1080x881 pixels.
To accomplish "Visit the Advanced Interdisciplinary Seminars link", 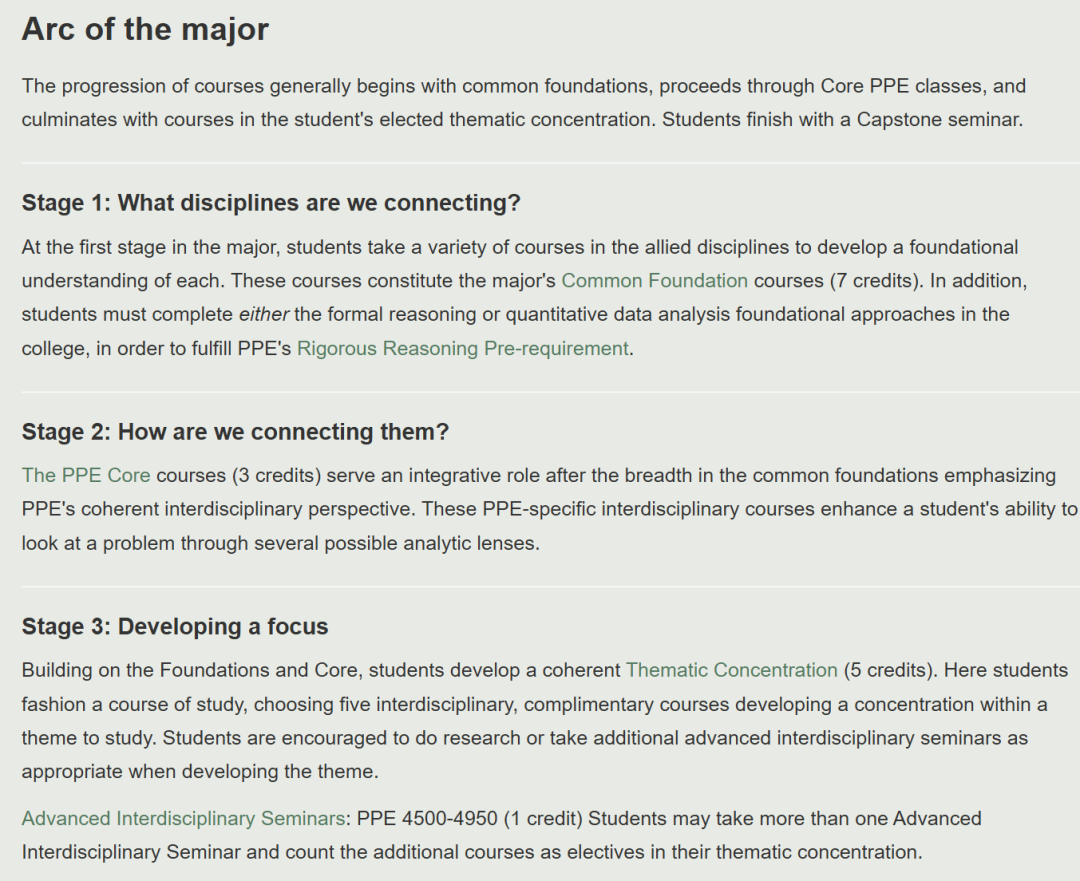I will point(183,818).
